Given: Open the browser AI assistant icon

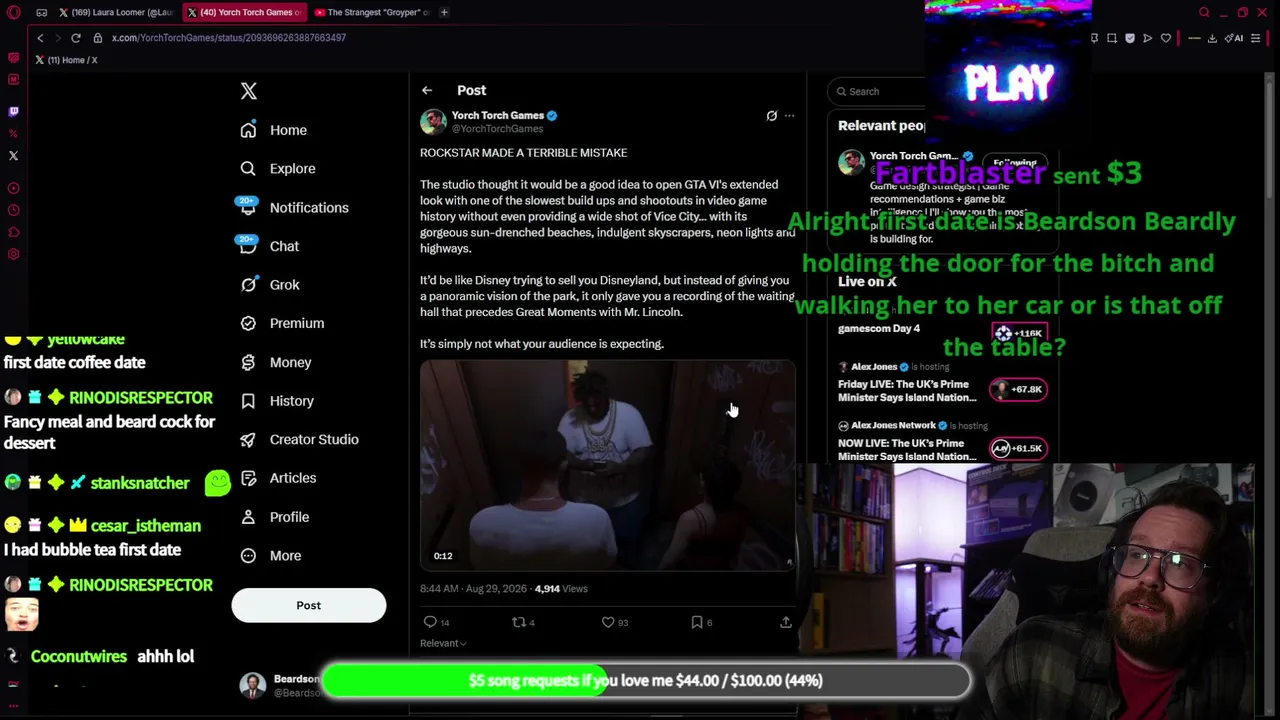Looking at the screenshot, I should 1236,38.
